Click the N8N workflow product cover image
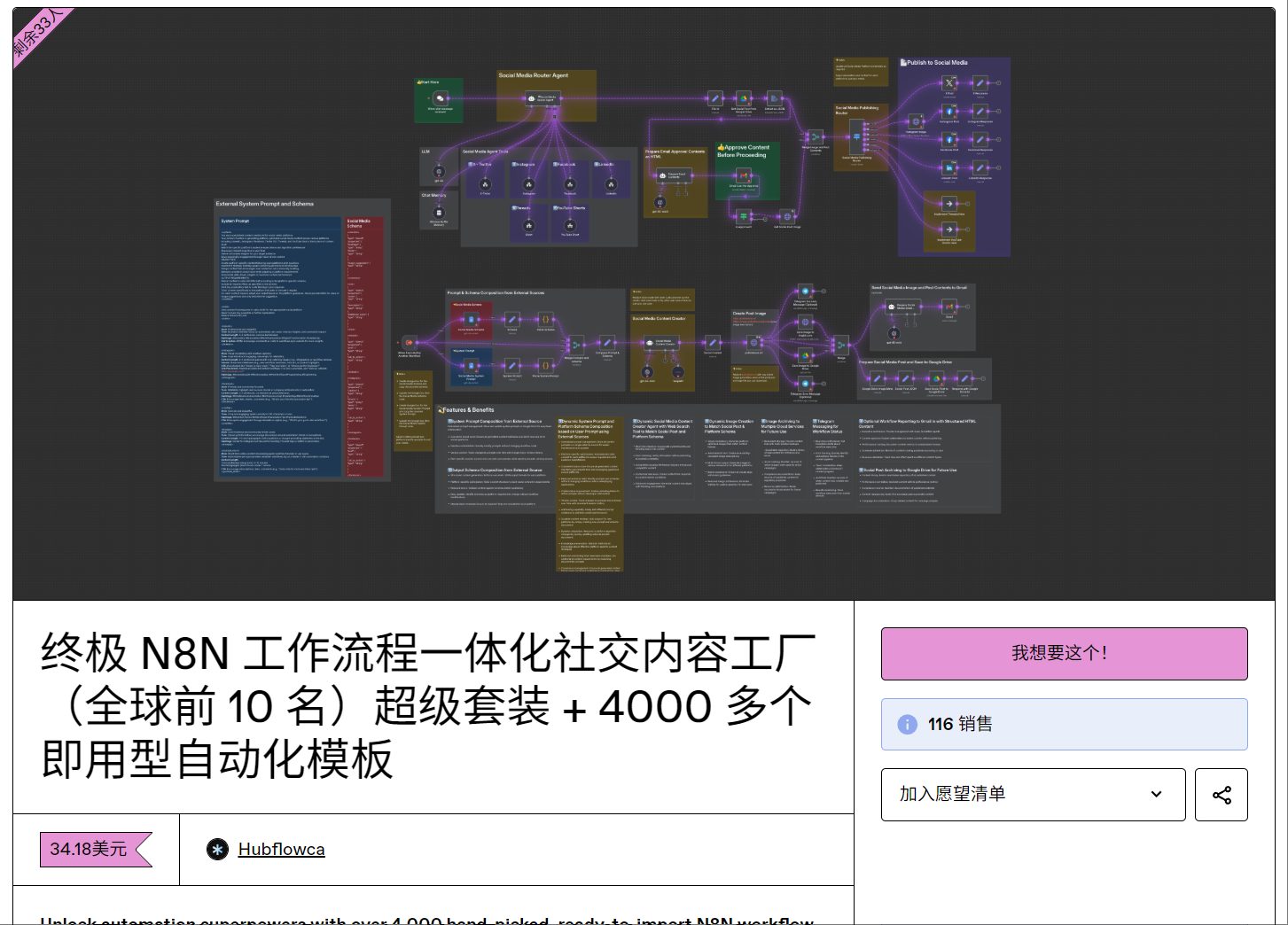This screenshot has height=925, width=1288. point(644,304)
